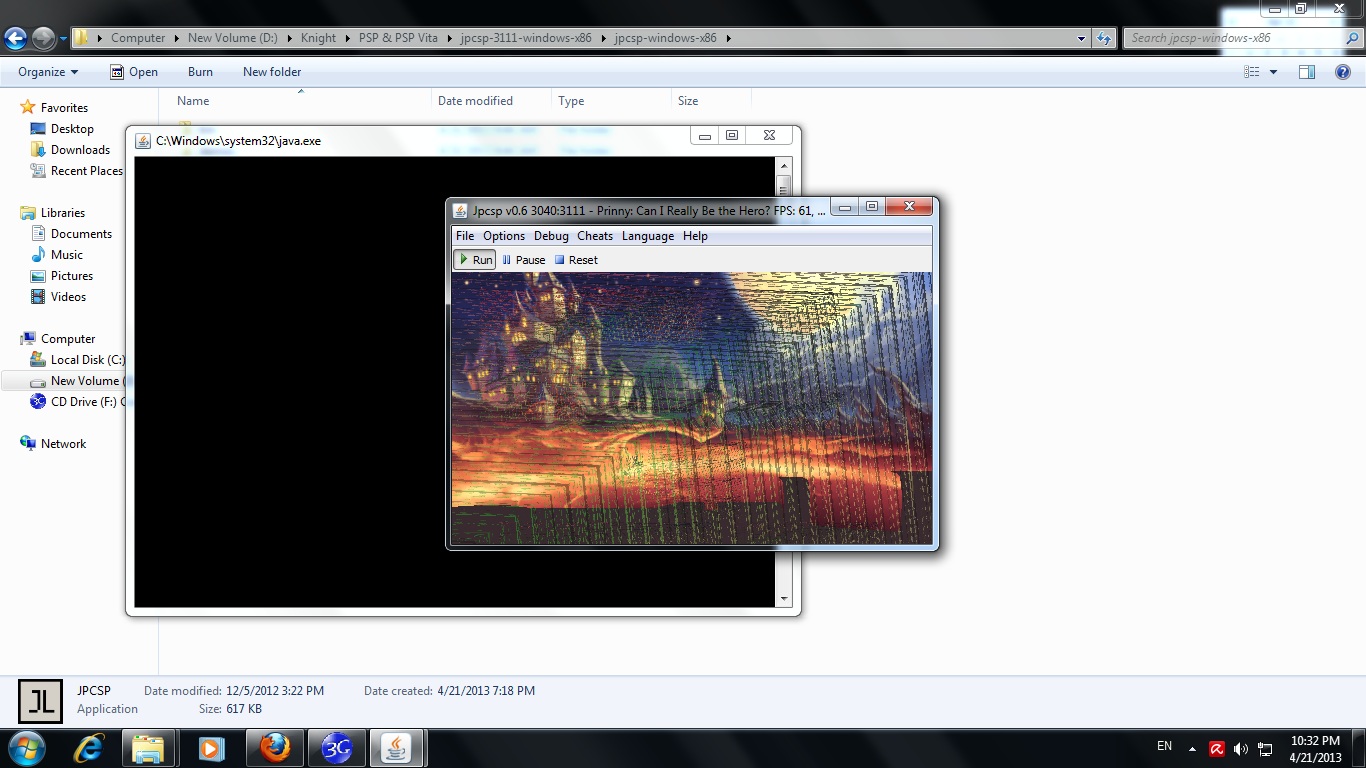Click the Windows Media Player taskbar icon
The height and width of the screenshot is (768, 1366).
(x=211, y=748)
